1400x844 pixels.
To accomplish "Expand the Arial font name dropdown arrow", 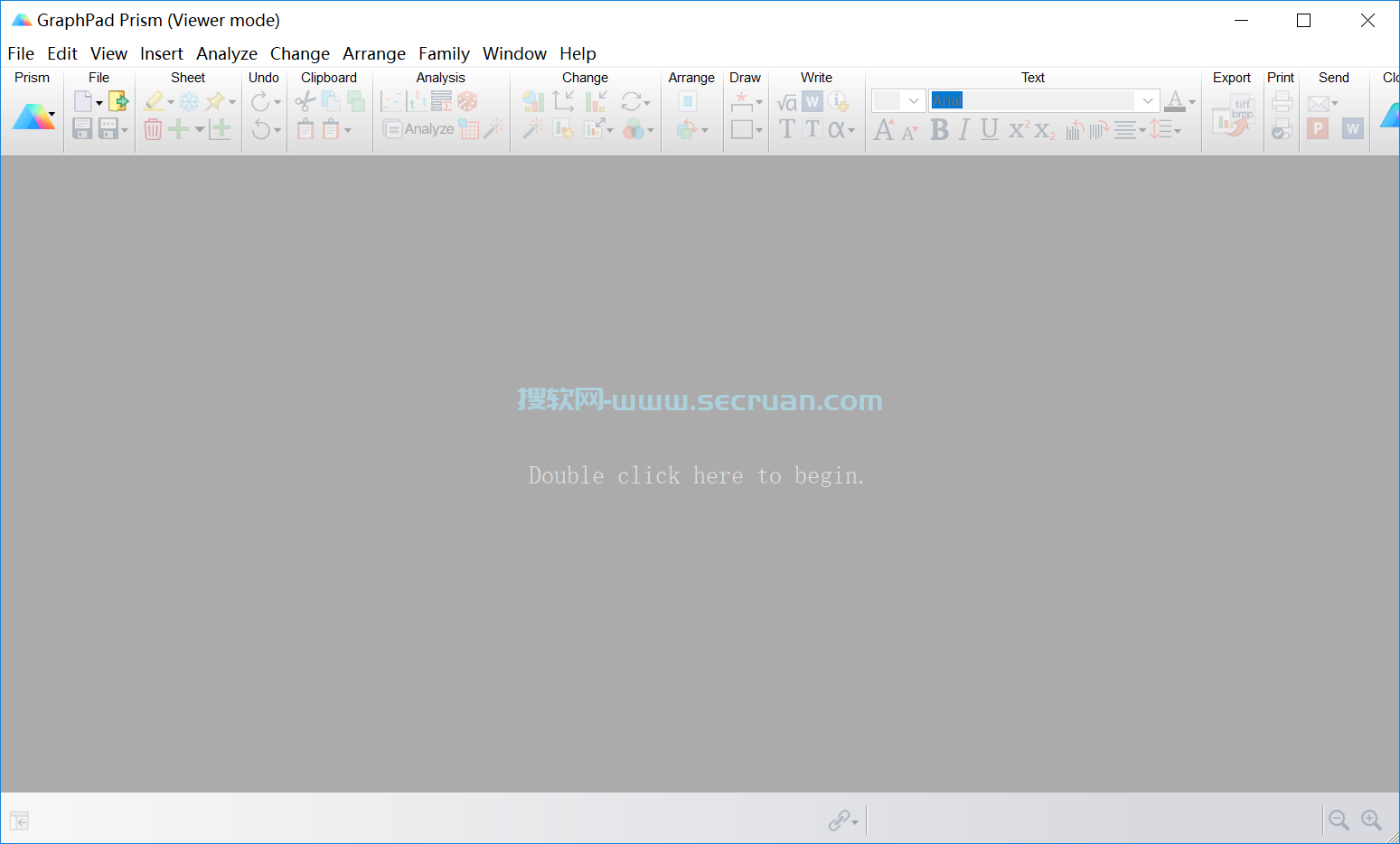I will (1148, 100).
